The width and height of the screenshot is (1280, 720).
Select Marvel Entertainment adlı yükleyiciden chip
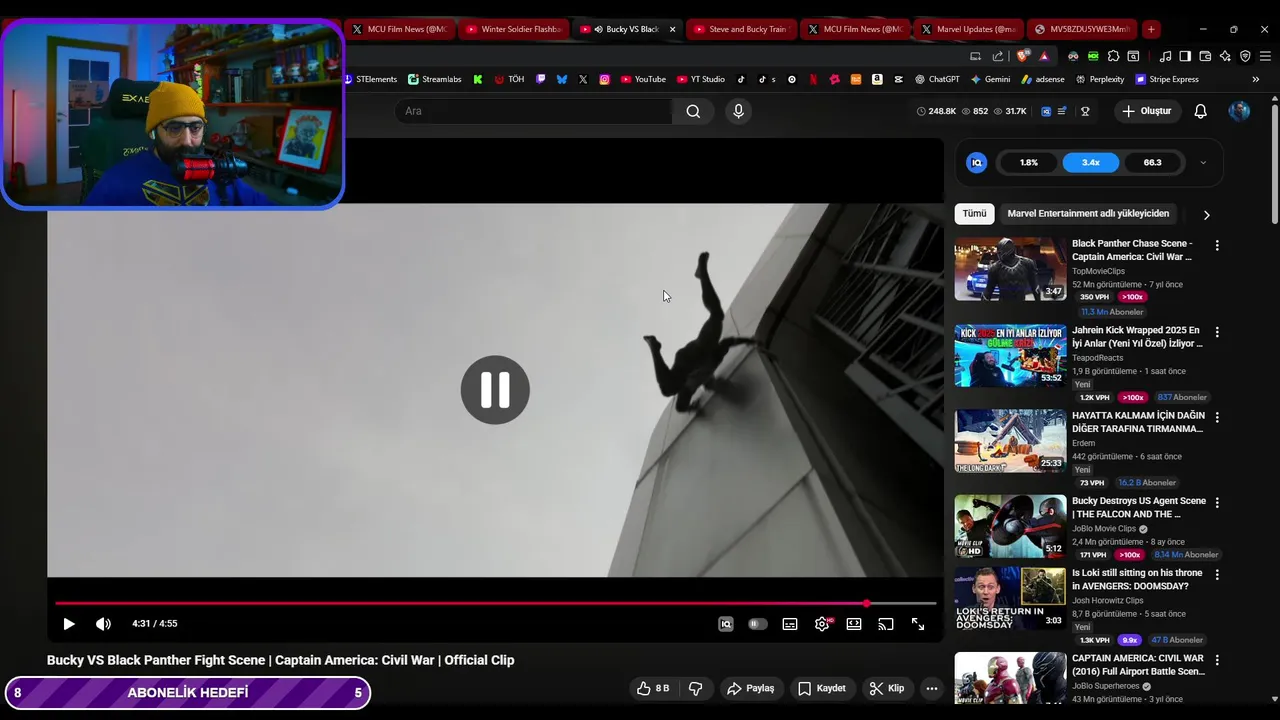[1088, 214]
